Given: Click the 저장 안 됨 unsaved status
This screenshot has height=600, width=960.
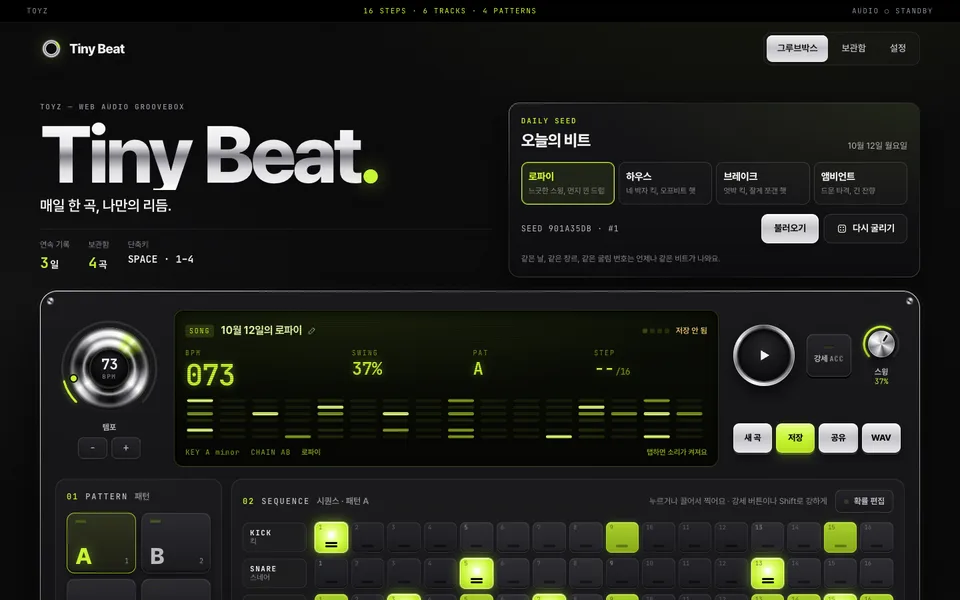Looking at the screenshot, I should tap(691, 331).
